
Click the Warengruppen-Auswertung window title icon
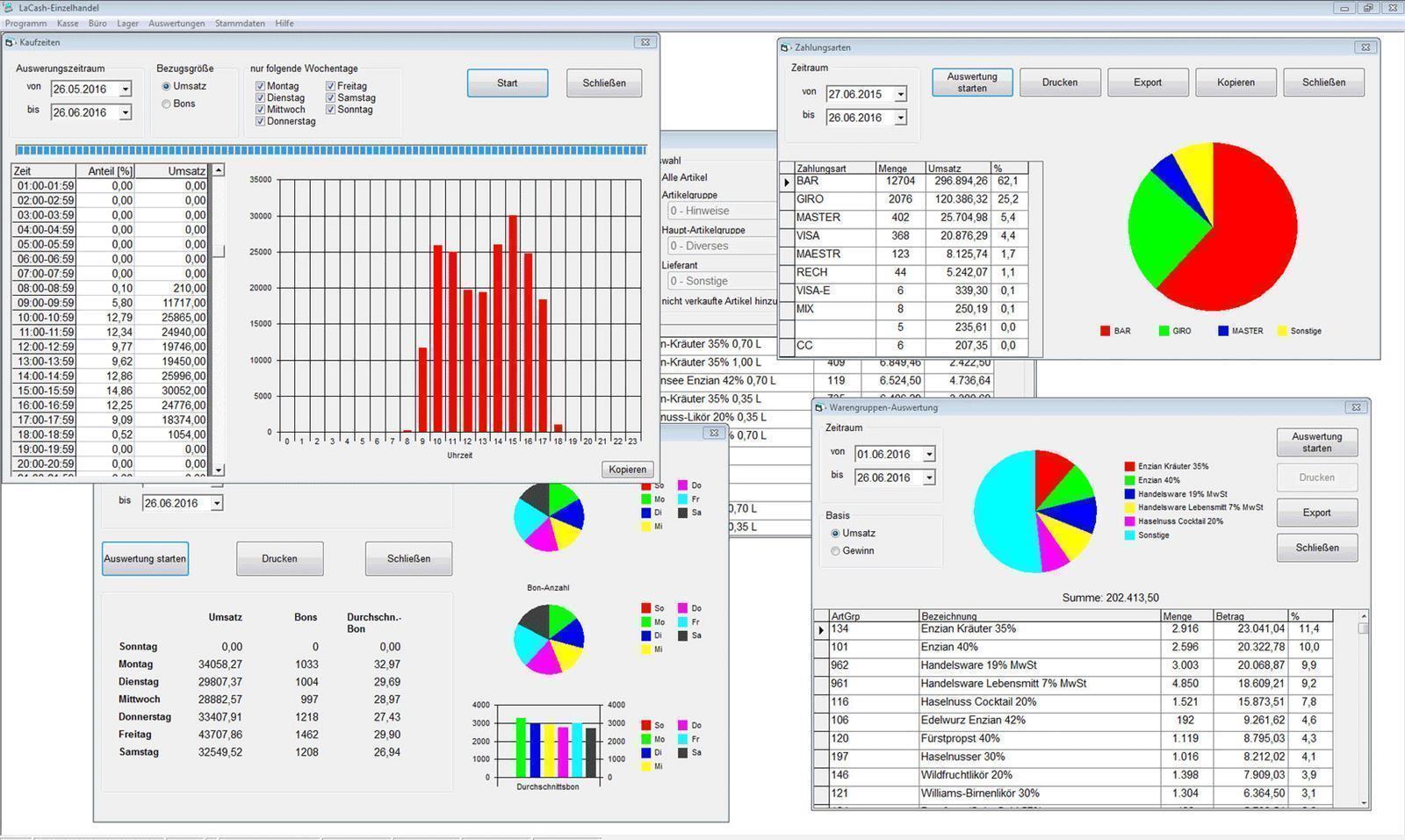(x=820, y=407)
